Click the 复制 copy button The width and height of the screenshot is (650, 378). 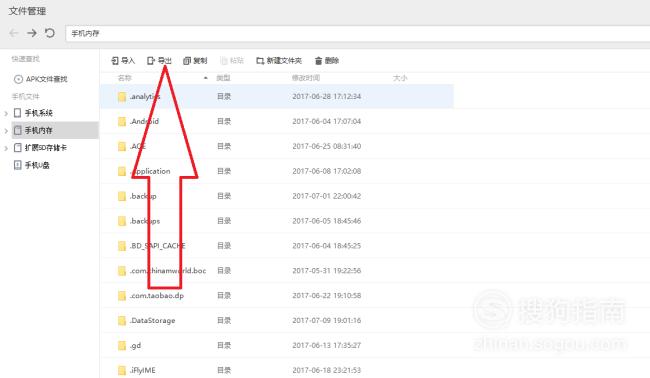click(195, 61)
